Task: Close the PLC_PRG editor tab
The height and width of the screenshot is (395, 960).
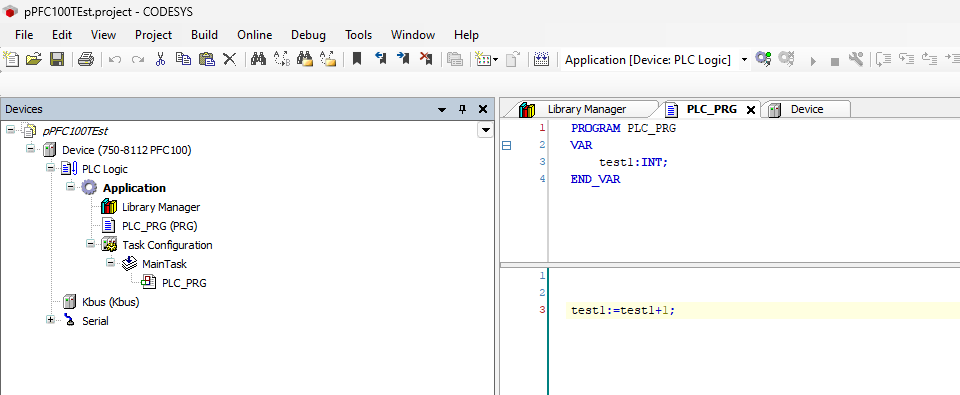Action: (751, 110)
